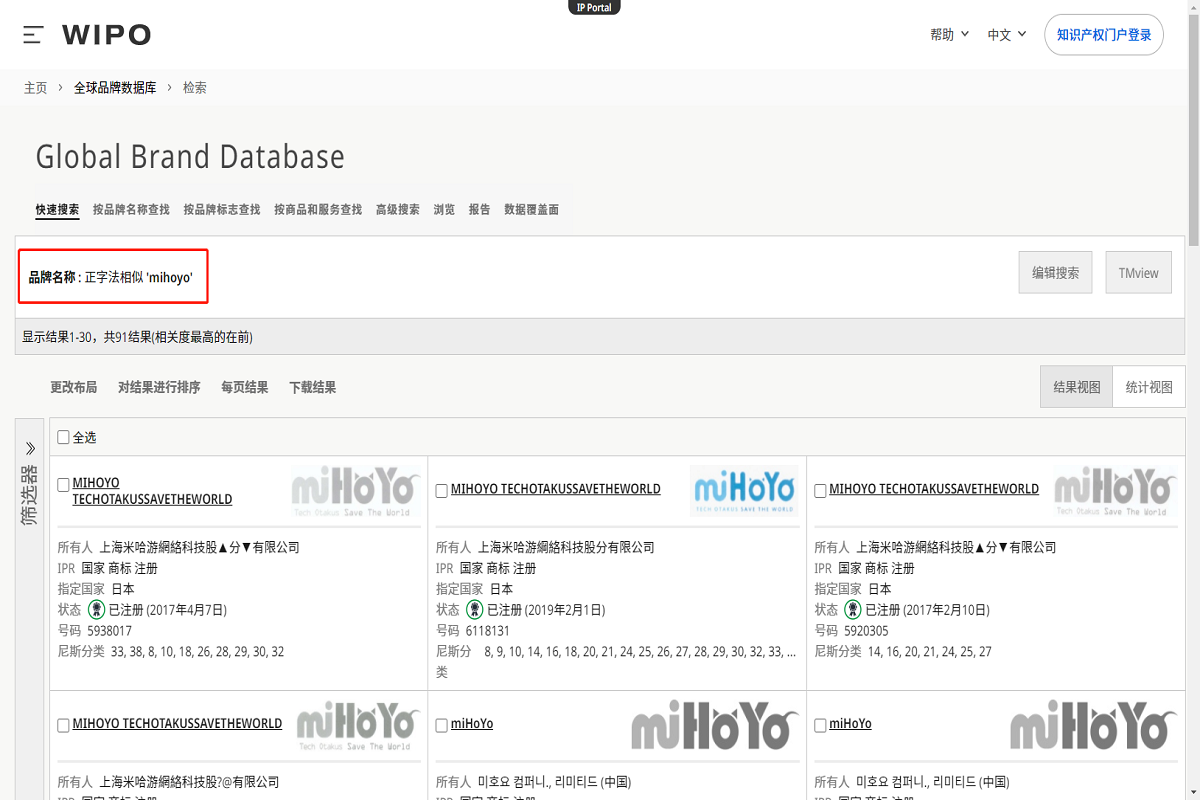
Task: Select the 统计视图 statistics view
Action: pyautogui.click(x=1149, y=387)
